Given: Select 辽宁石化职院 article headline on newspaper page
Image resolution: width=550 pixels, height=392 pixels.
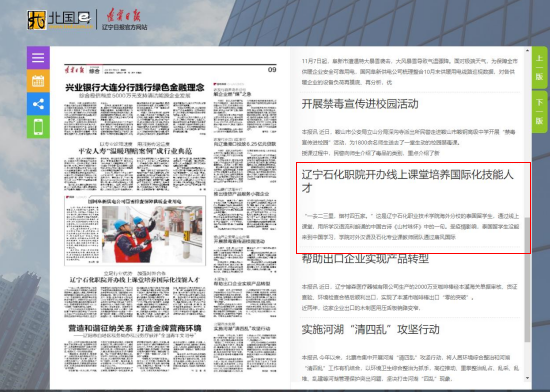Looking at the screenshot, I should click(x=135, y=279).
